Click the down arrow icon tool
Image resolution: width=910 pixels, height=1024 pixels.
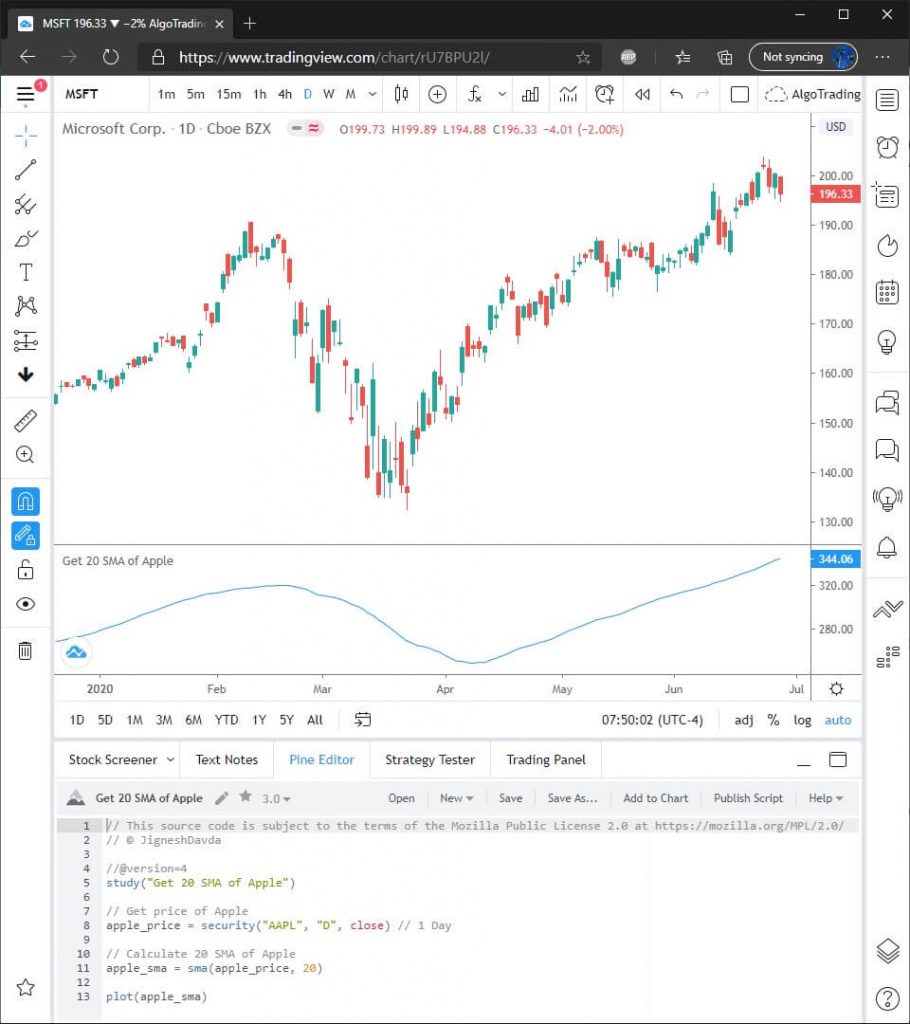[x=25, y=374]
